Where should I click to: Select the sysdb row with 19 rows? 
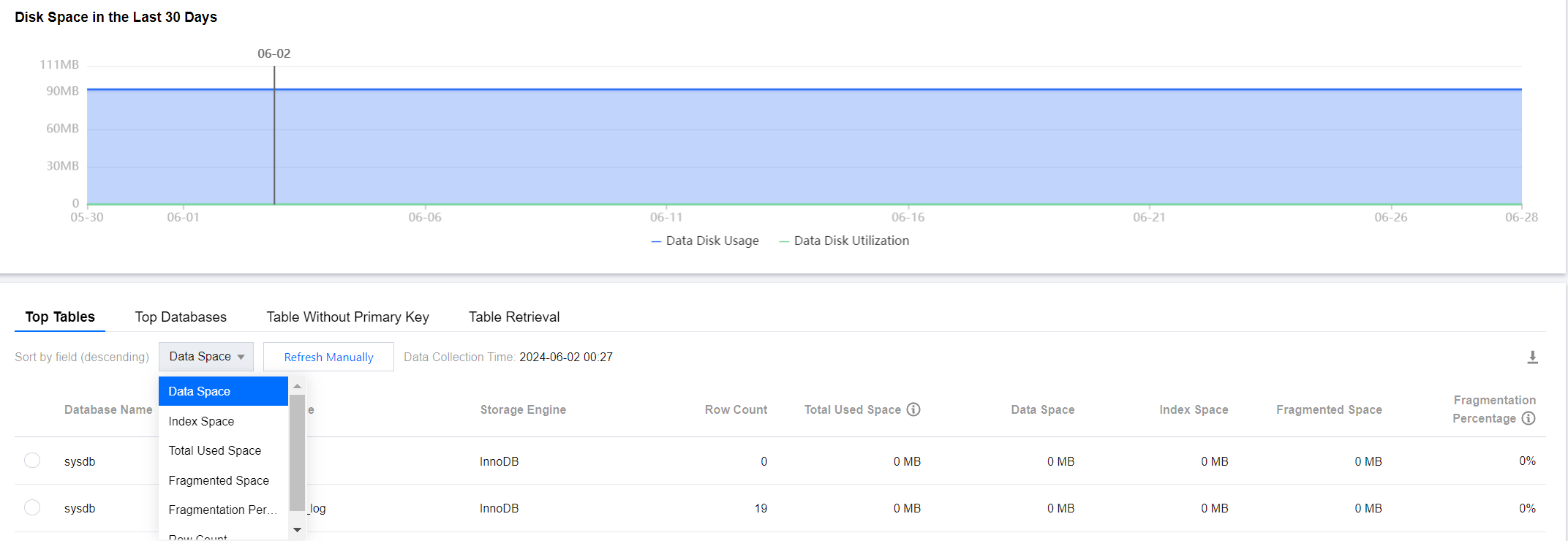pyautogui.click(x=32, y=507)
